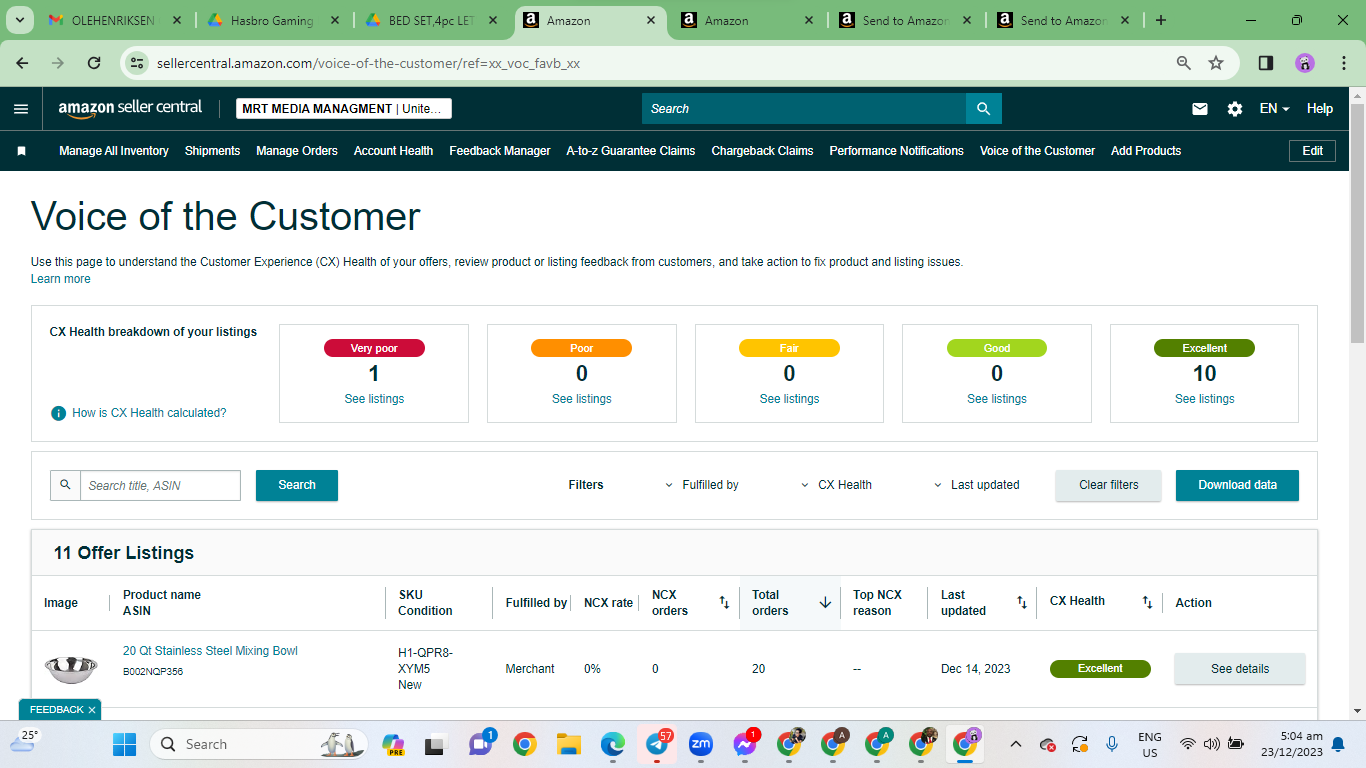The width and height of the screenshot is (1366, 768).
Task: Click the bookmark icon in favorites bar
Action: pos(21,151)
